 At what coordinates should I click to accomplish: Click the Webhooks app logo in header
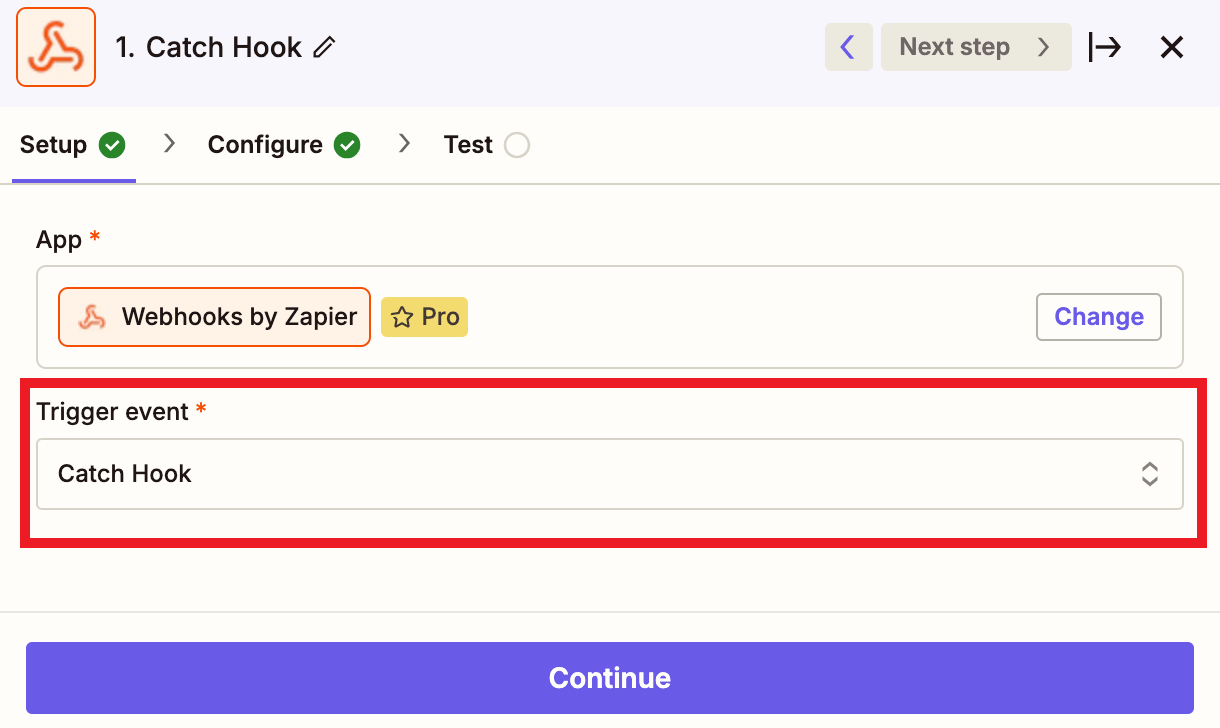click(x=56, y=47)
